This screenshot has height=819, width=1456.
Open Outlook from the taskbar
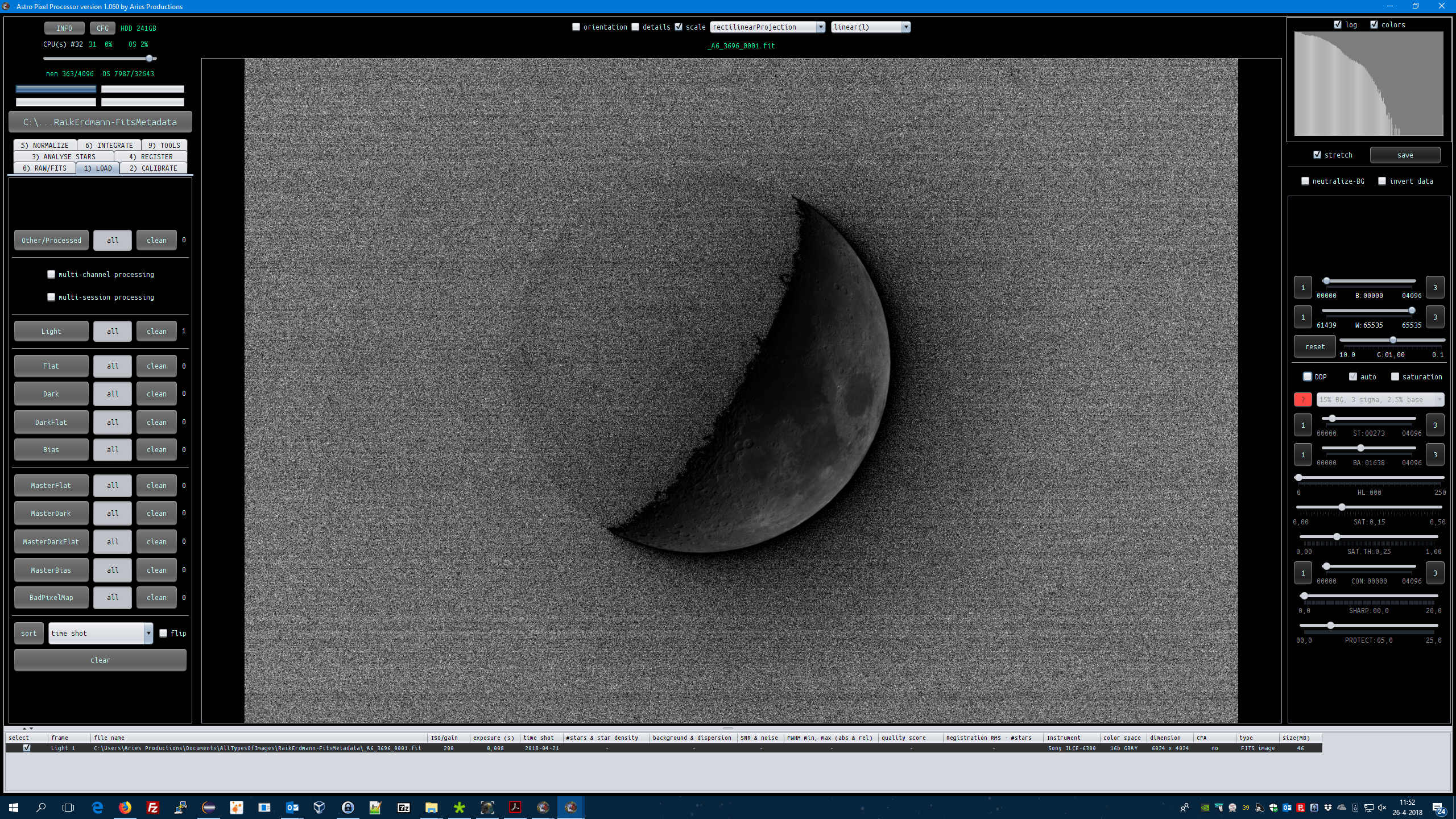(x=292, y=807)
